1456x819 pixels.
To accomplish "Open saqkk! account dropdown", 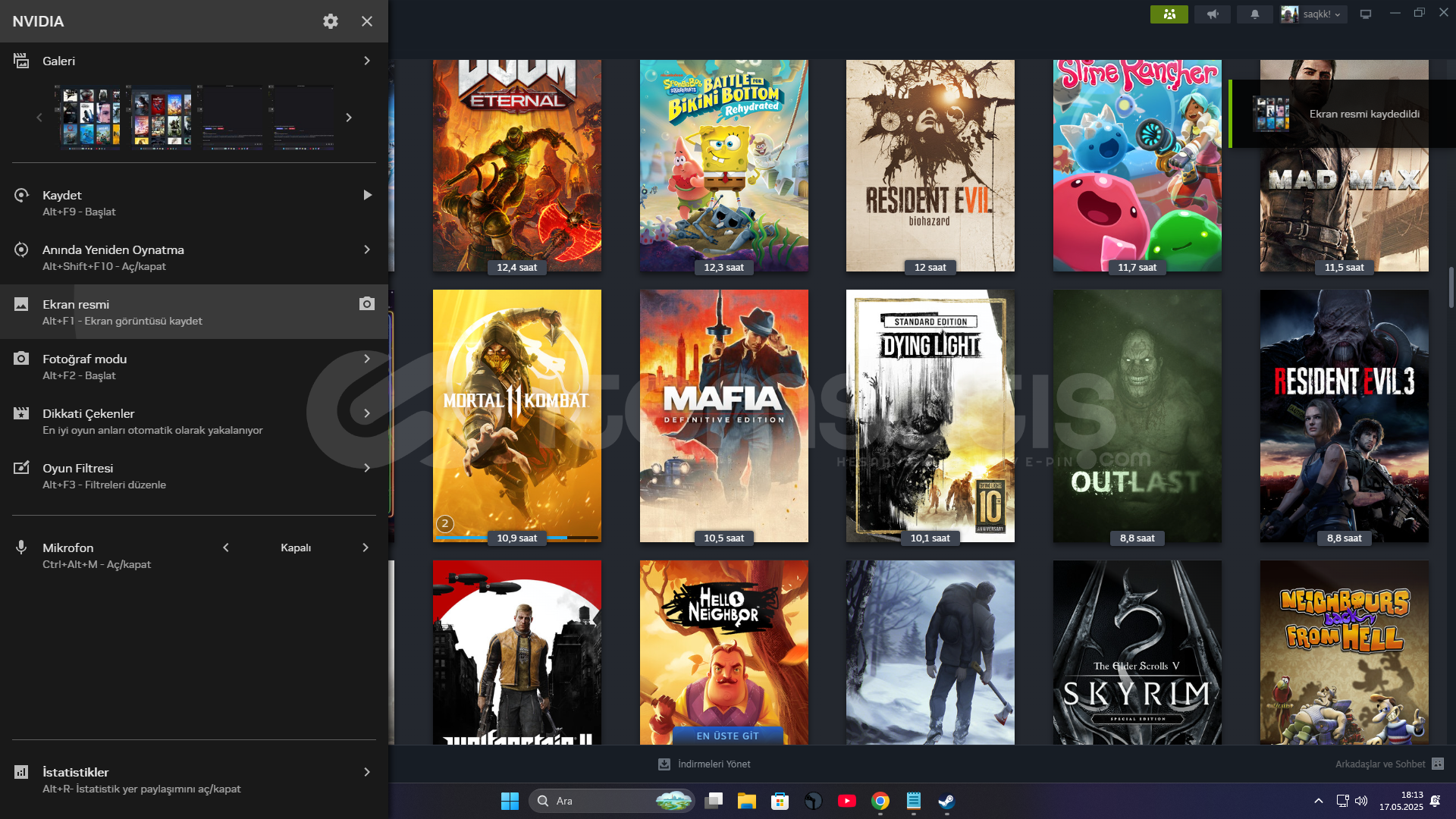I will [x=1313, y=14].
